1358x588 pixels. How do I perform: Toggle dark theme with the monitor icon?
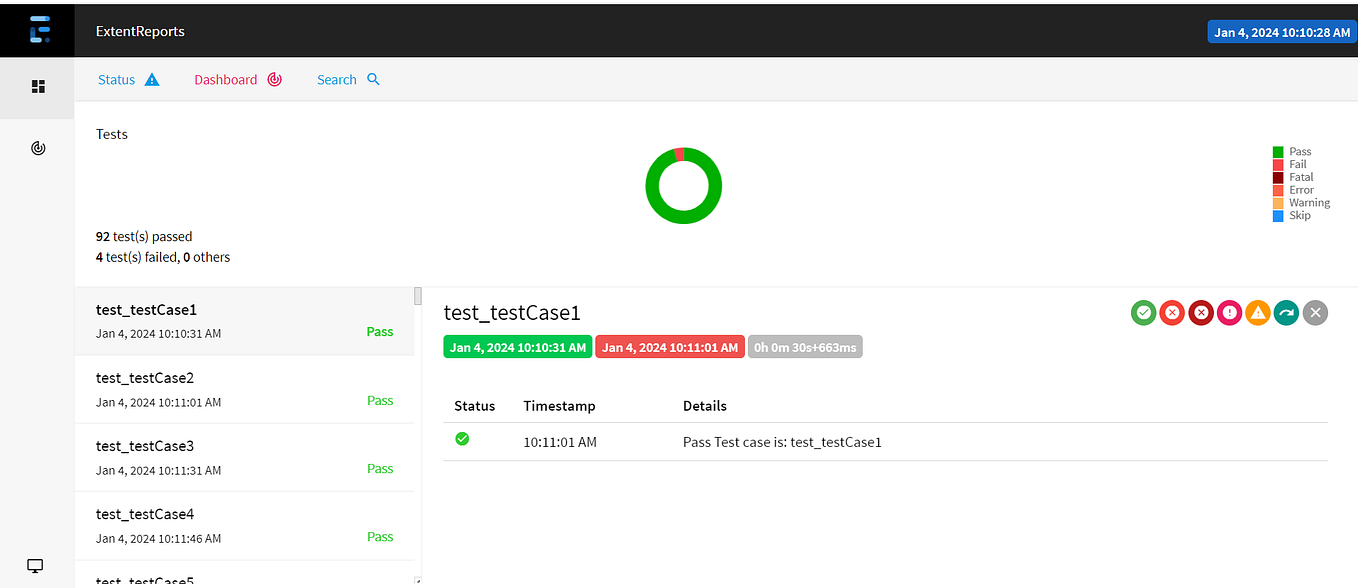(x=34, y=566)
